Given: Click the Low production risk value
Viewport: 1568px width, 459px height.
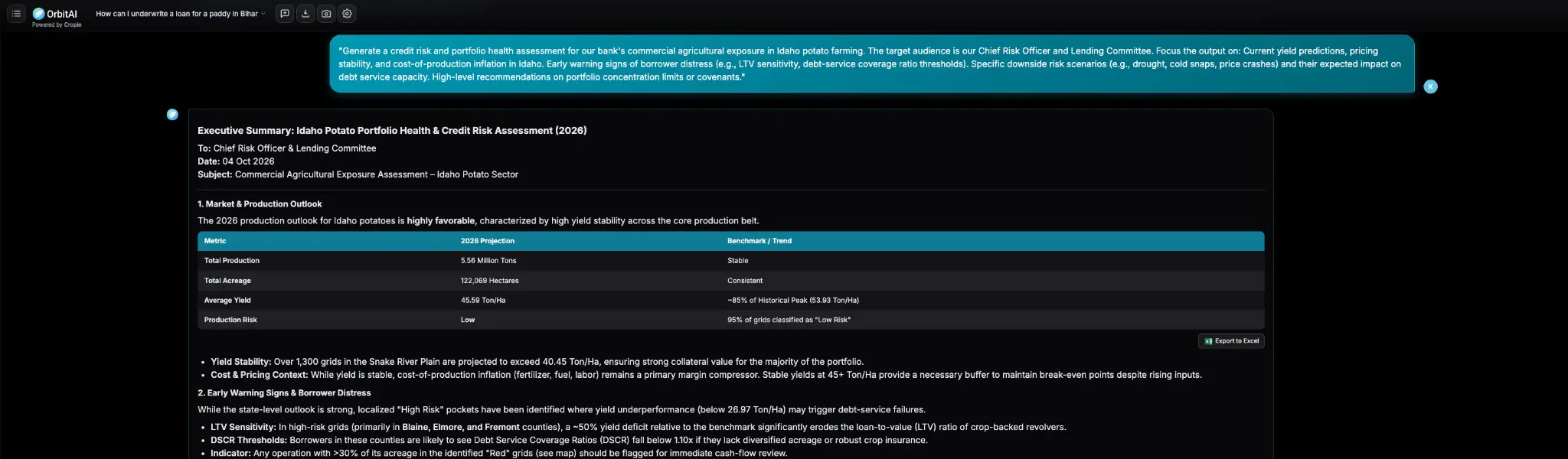Looking at the screenshot, I should click(x=468, y=320).
